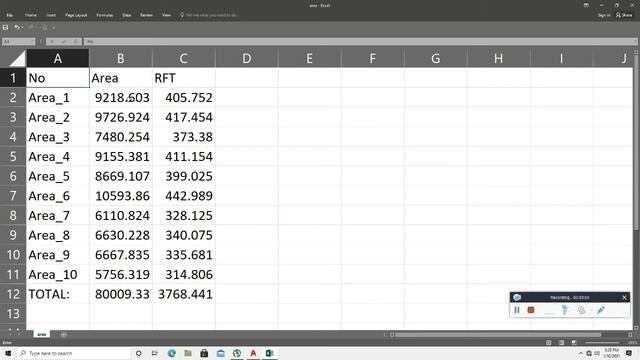Click cell containing 8669.107

(x=120, y=176)
